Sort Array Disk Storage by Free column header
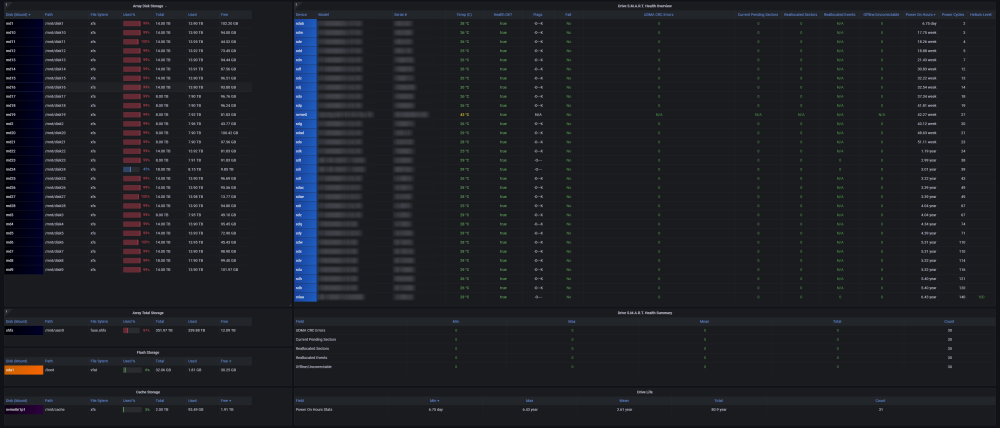 [224, 14]
